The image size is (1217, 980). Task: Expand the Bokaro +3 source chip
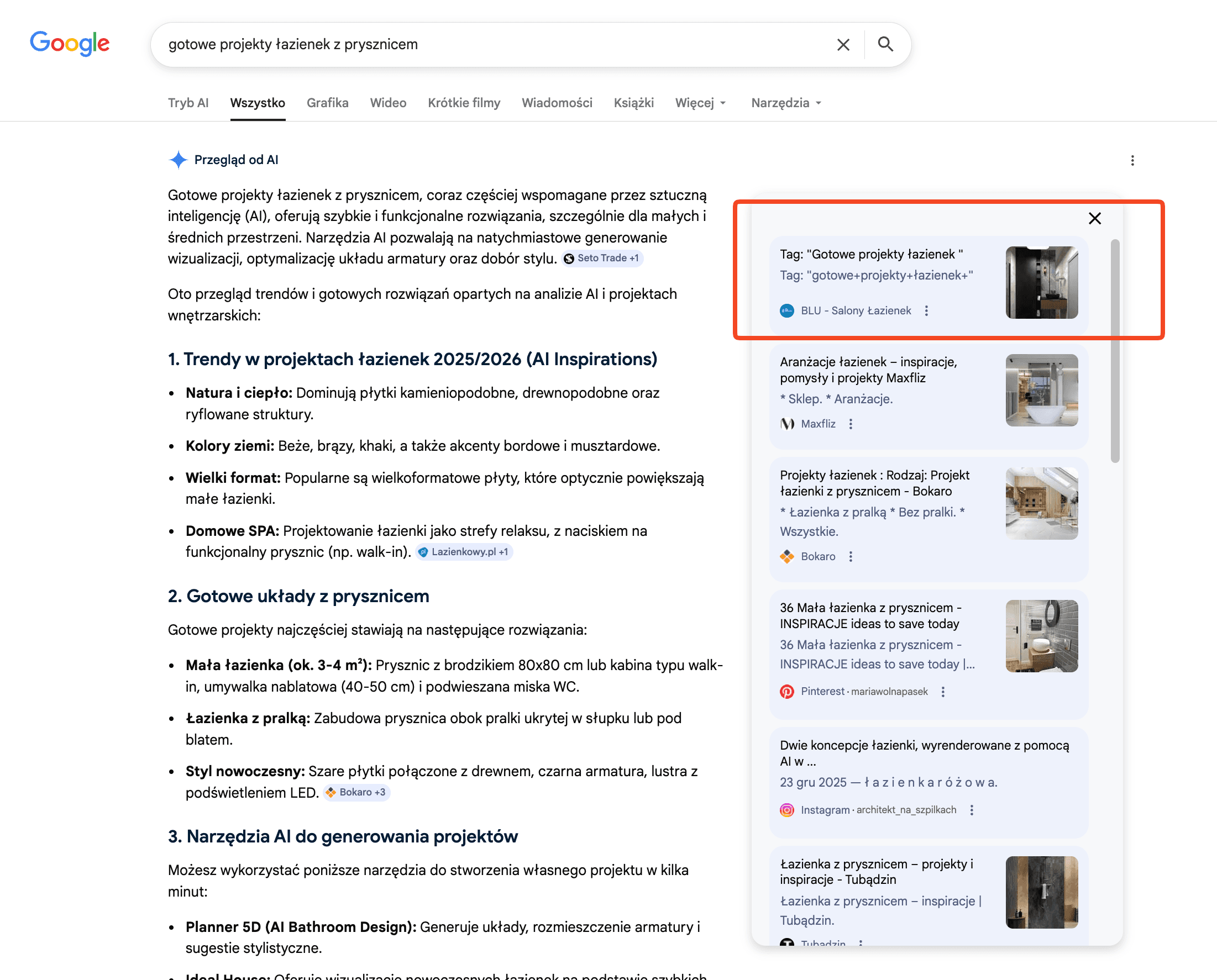click(356, 792)
